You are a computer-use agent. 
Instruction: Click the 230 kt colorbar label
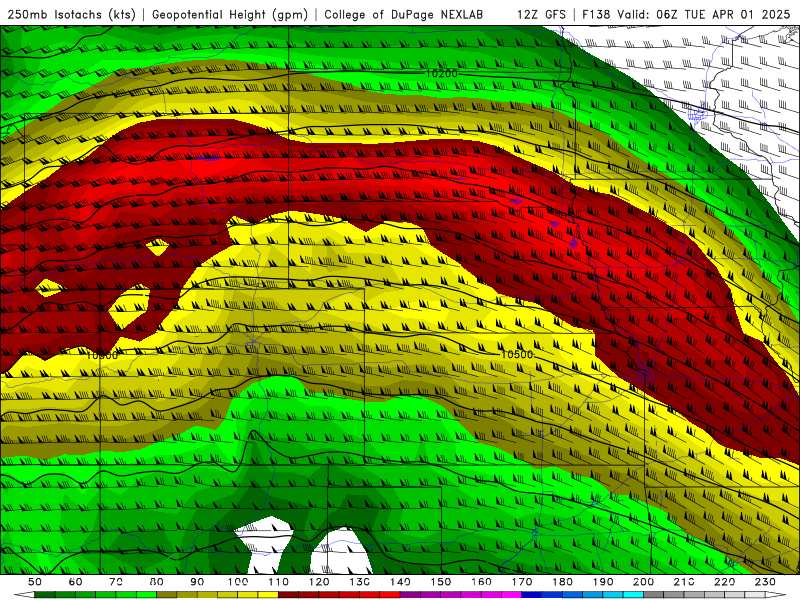coord(765,582)
